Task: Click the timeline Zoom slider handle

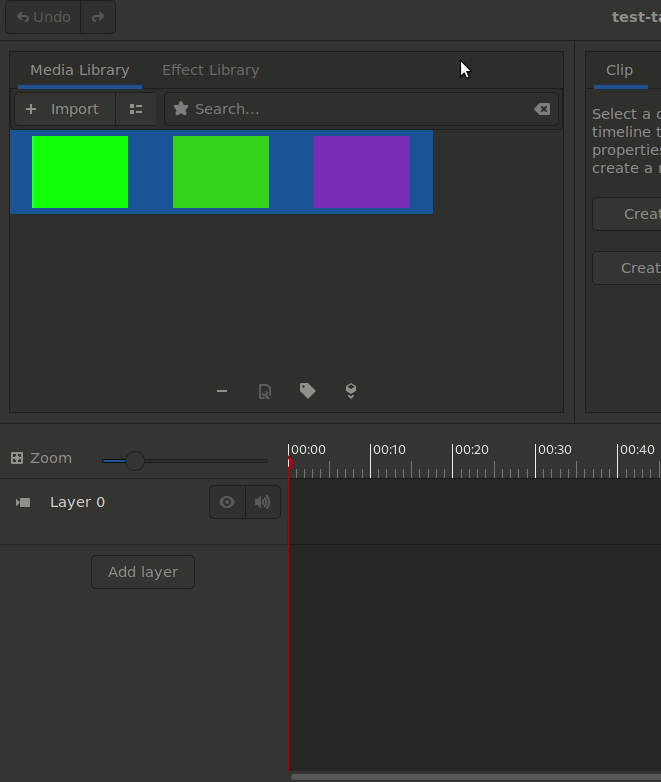Action: pyautogui.click(x=134, y=461)
